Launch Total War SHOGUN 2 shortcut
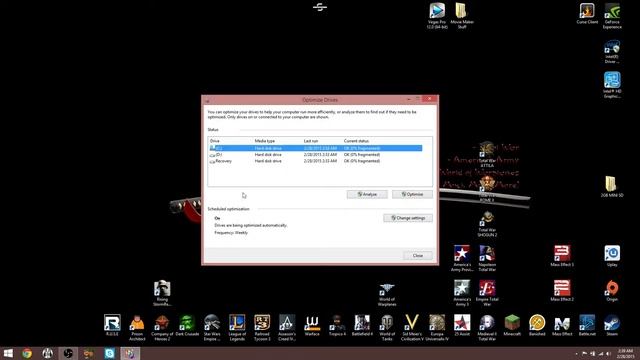Viewport: 640px width, 360px height. click(x=487, y=224)
